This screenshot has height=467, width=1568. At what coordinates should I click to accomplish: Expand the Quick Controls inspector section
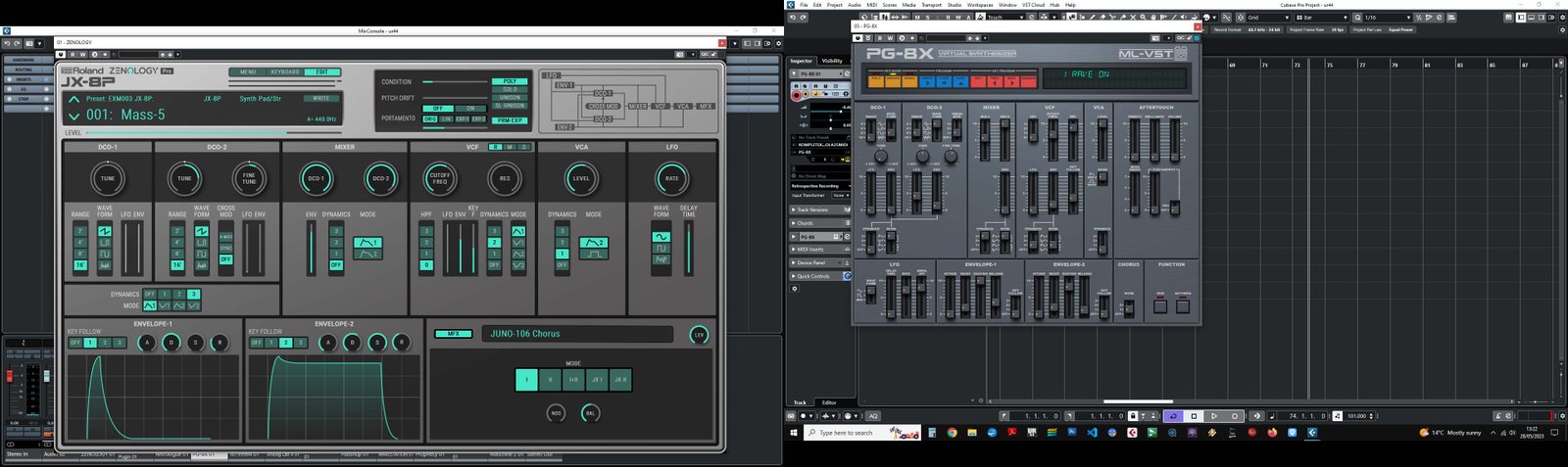click(812, 276)
